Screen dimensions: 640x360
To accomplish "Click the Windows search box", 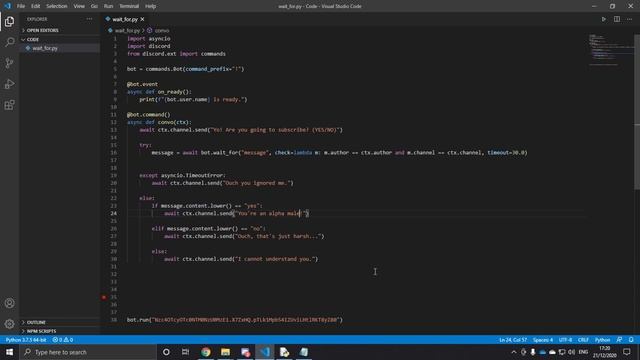I will pos(88,352).
